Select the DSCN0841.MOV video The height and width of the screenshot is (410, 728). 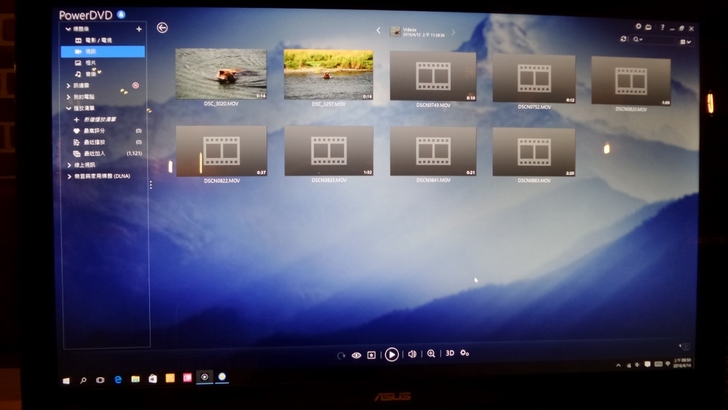tap(433, 151)
